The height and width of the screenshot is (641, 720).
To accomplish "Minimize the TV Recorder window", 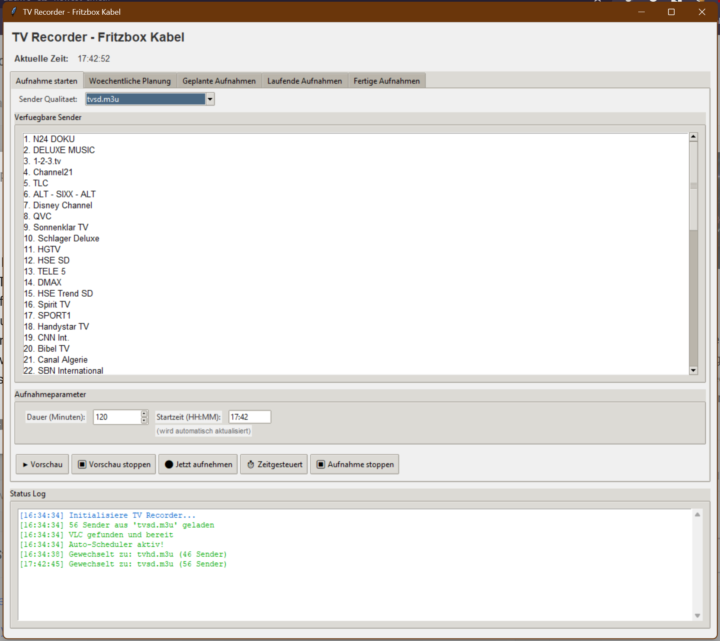I will [641, 12].
